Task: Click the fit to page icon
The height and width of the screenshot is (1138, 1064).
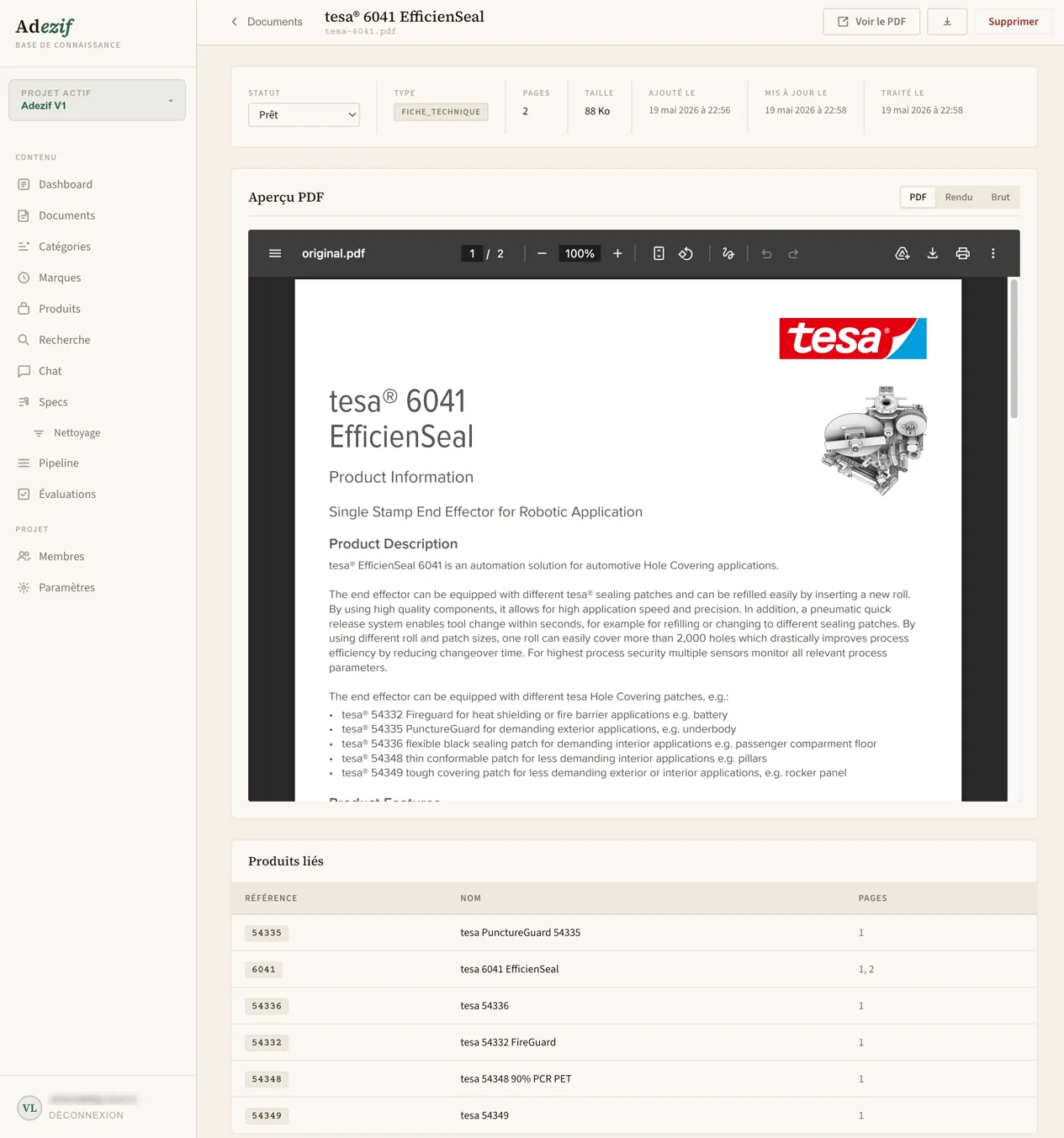Action: pyautogui.click(x=659, y=253)
